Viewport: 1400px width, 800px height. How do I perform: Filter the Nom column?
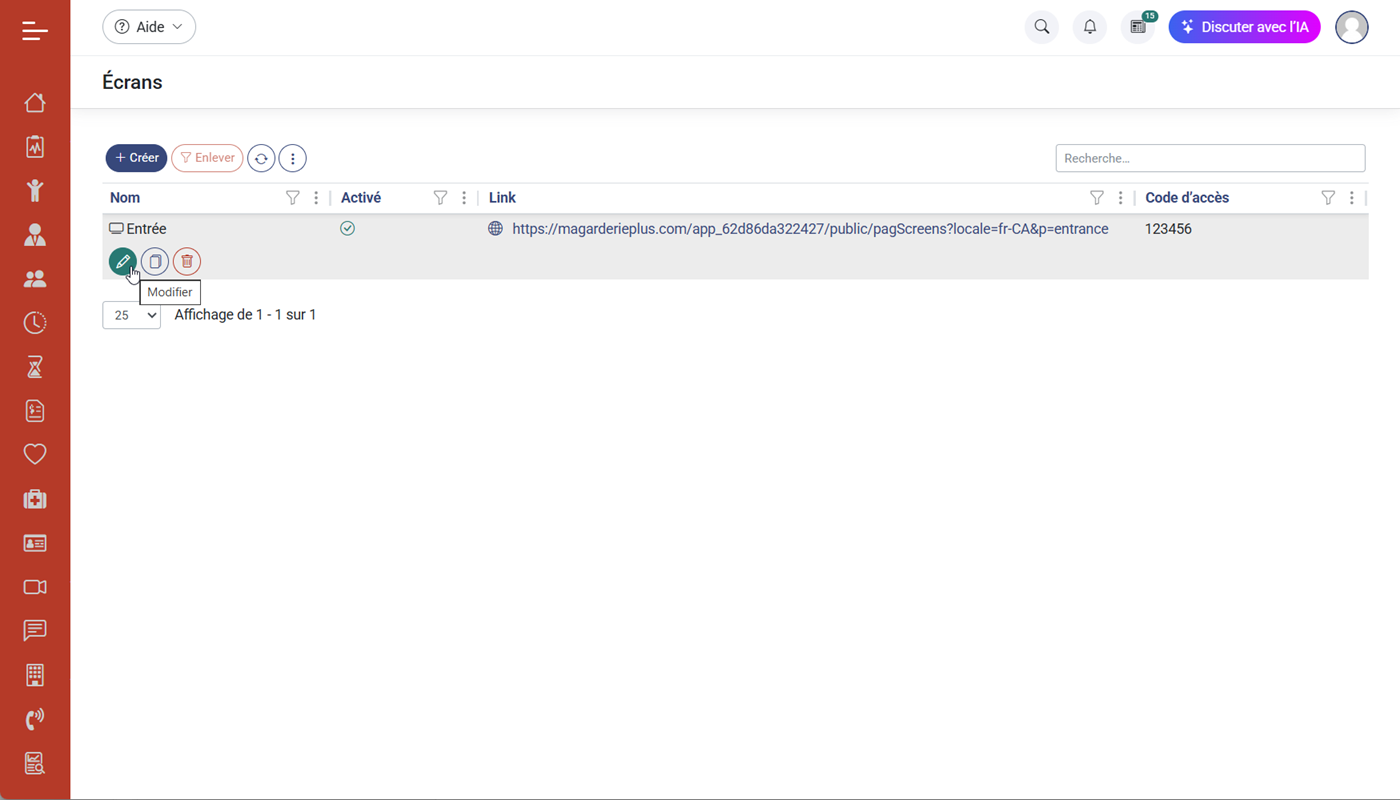pyautogui.click(x=293, y=198)
